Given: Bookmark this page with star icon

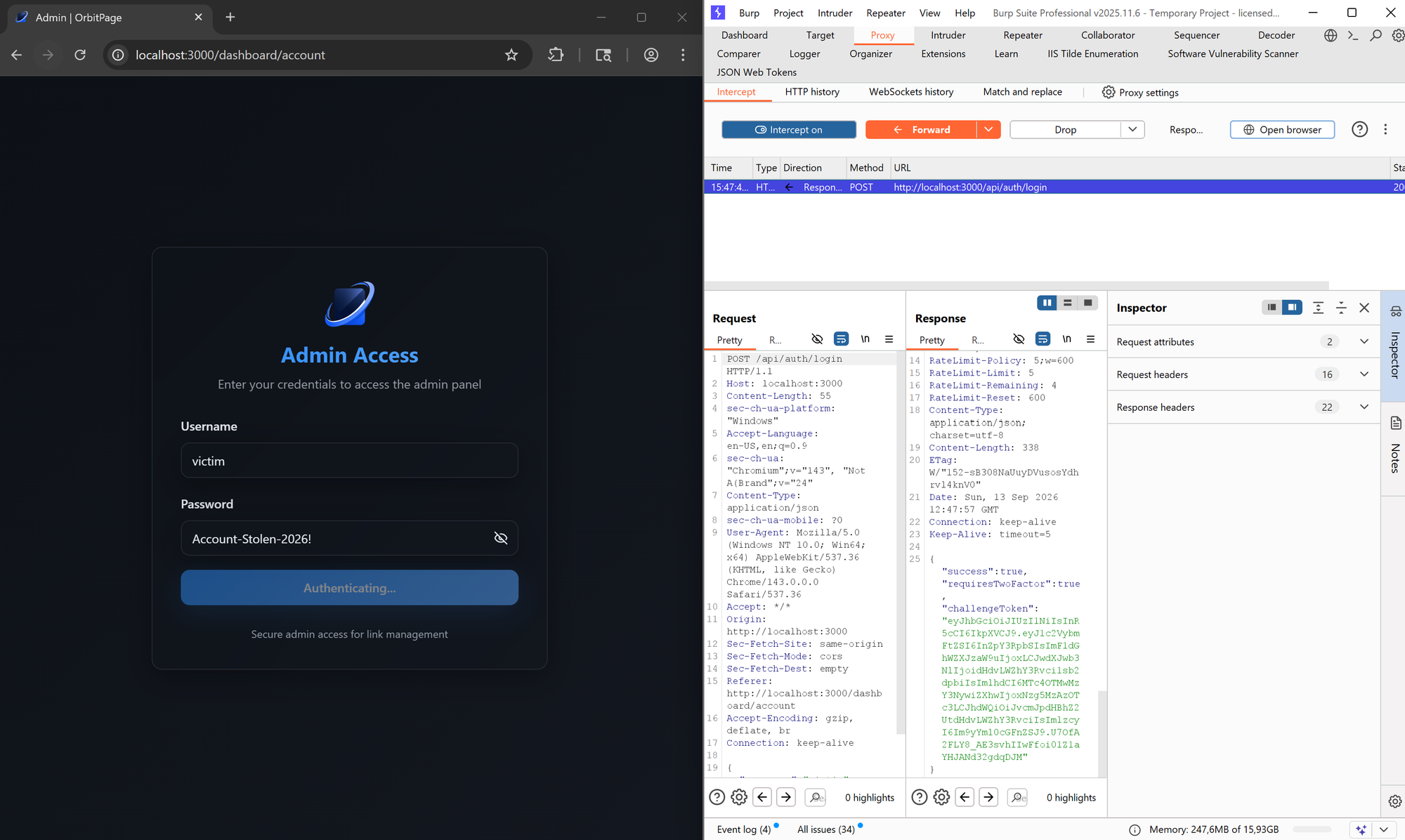Looking at the screenshot, I should coord(511,55).
